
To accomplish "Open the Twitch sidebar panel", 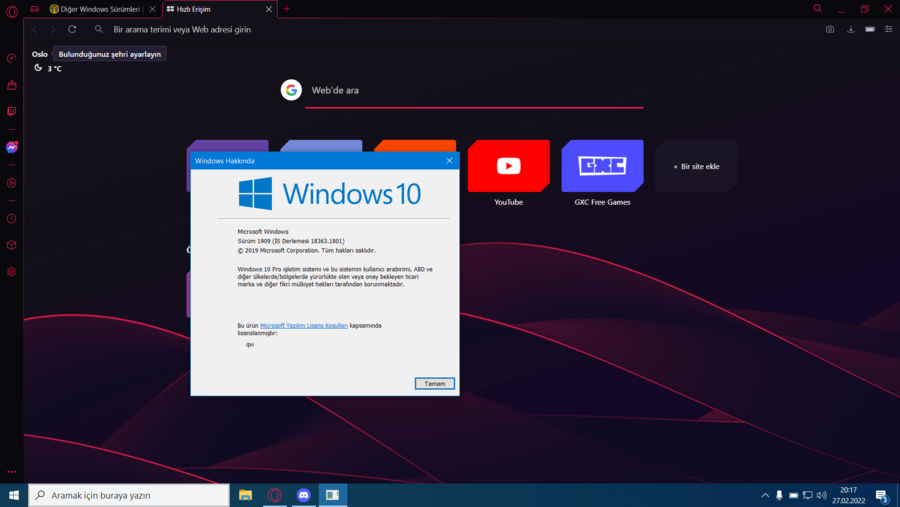I will [11, 111].
